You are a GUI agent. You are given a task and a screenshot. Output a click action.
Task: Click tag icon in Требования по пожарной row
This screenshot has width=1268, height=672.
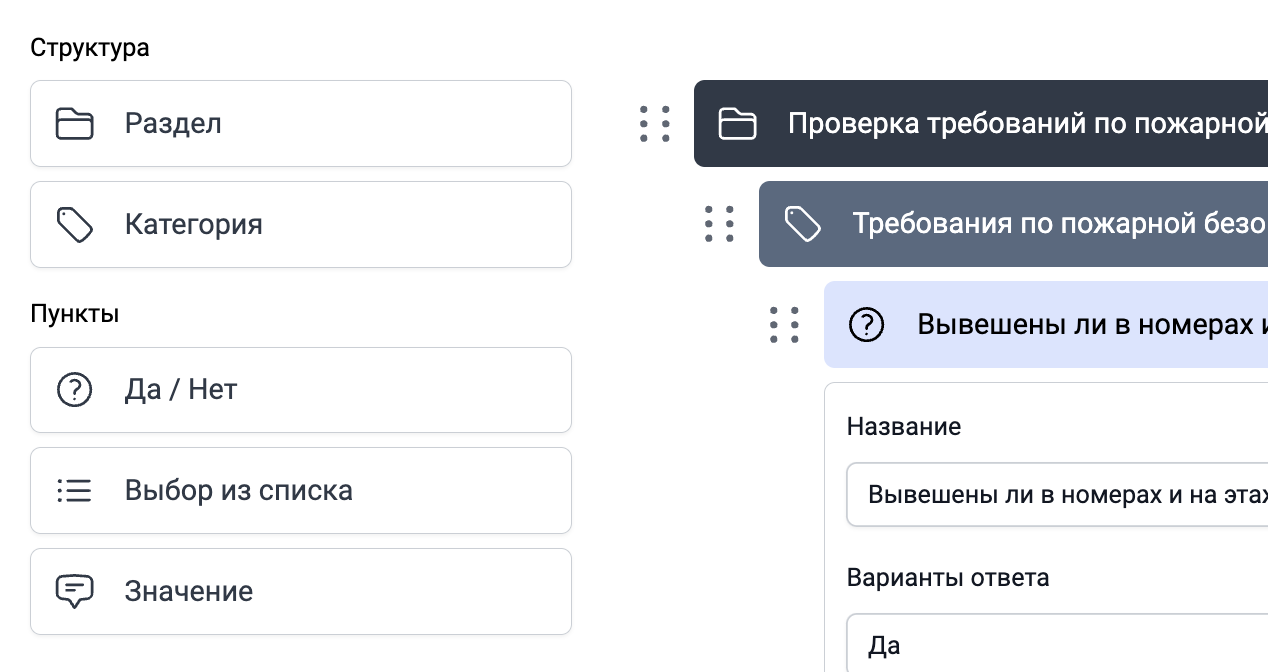pyautogui.click(x=802, y=224)
